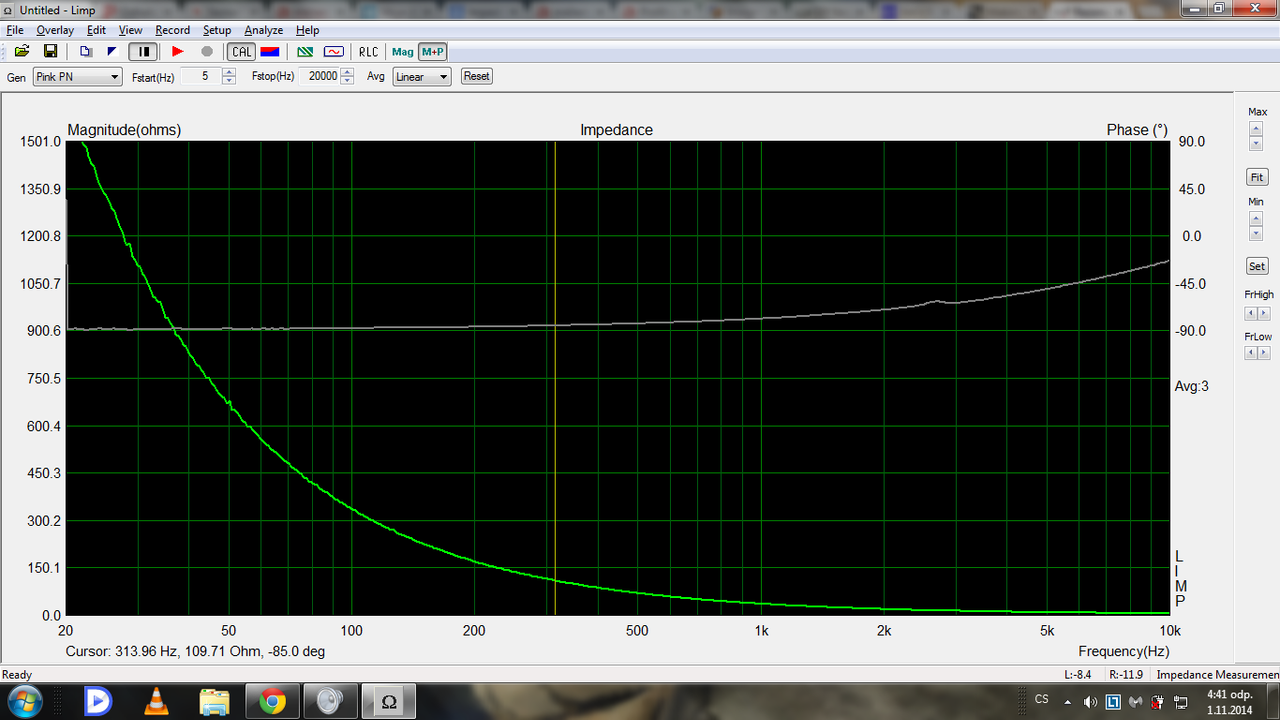Click the gray stop circle icon
This screenshot has width=1280, height=720.
pos(207,51)
